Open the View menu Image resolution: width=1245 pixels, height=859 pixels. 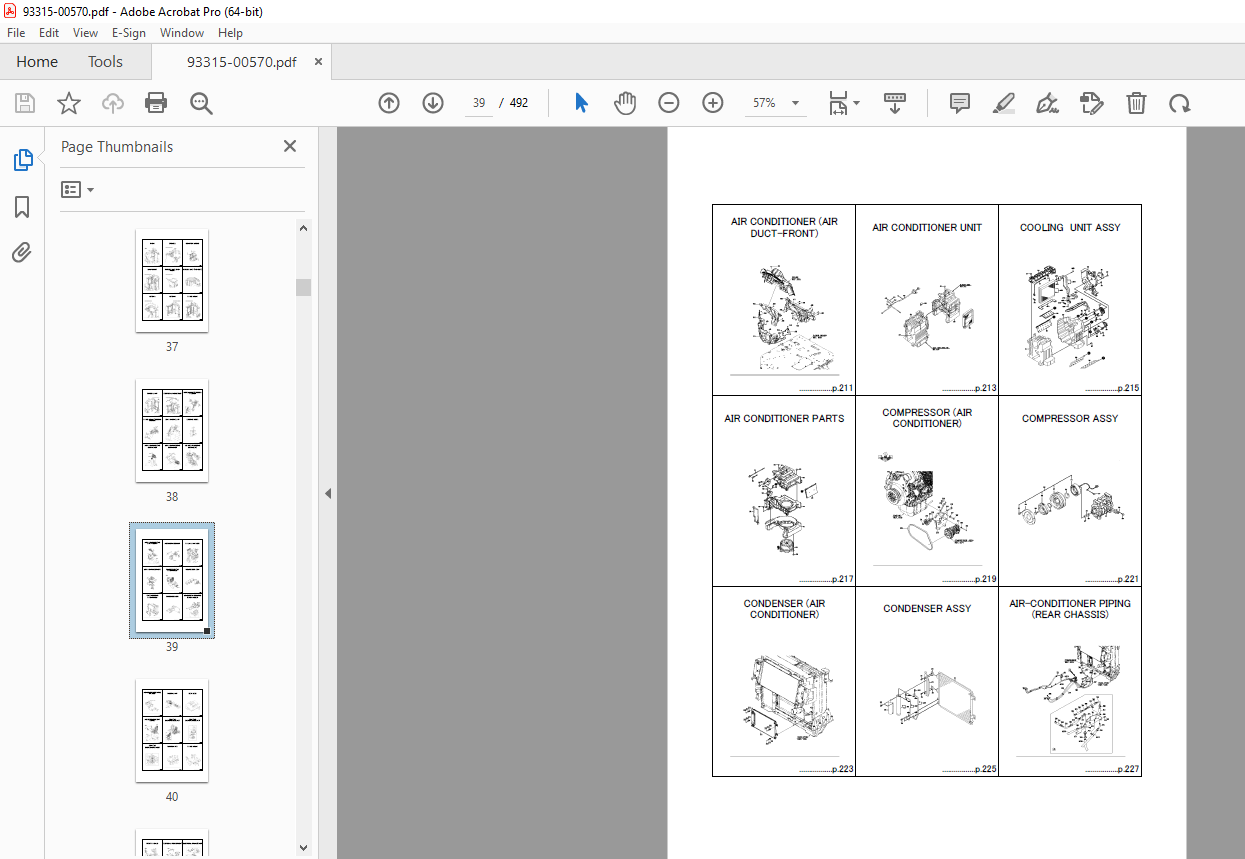(x=85, y=33)
